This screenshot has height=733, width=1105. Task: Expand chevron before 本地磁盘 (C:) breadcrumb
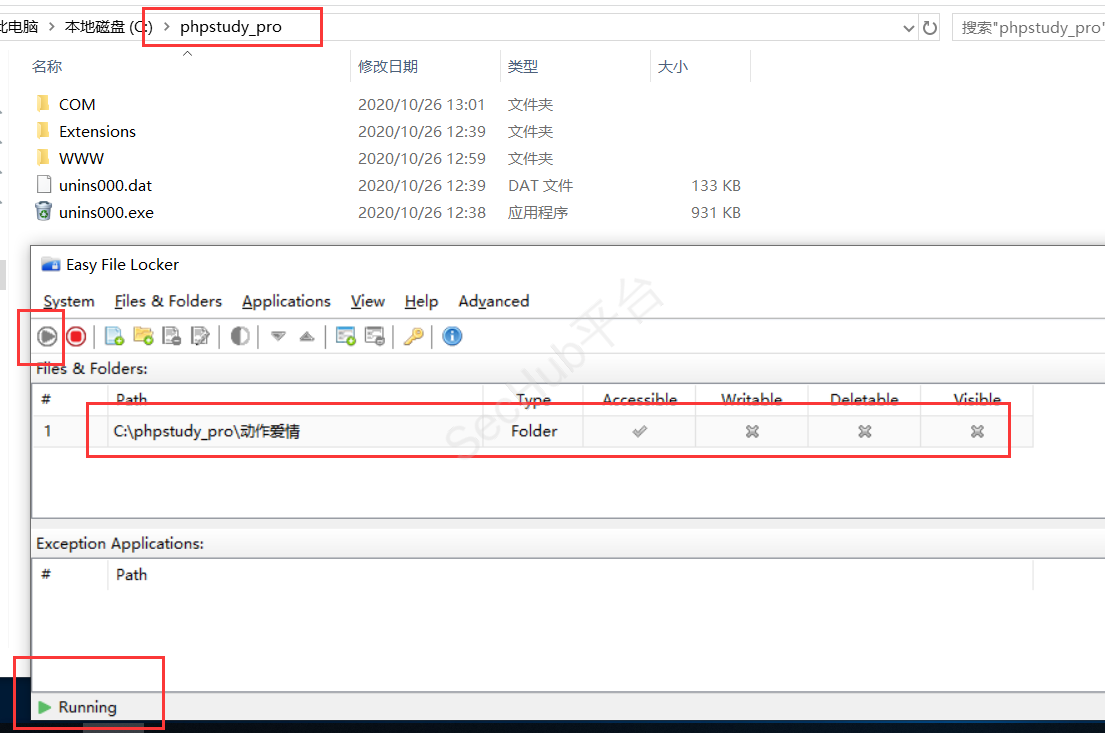click(51, 27)
